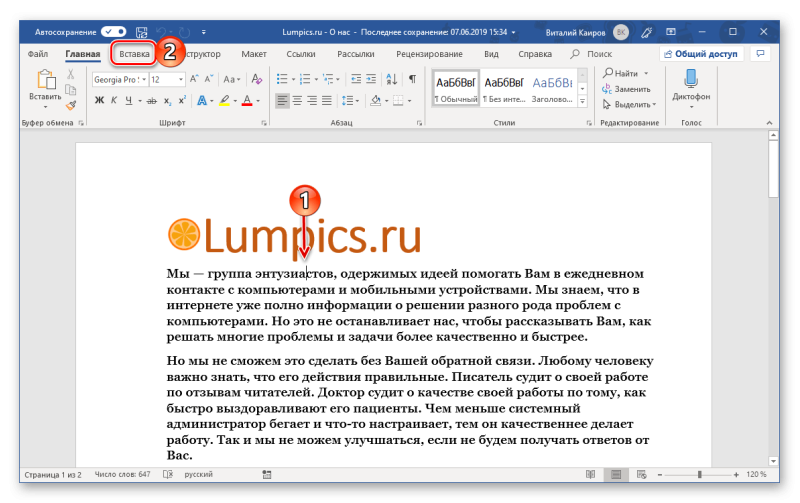Select left text alignment
The width and height of the screenshot is (800, 503).
[282, 100]
